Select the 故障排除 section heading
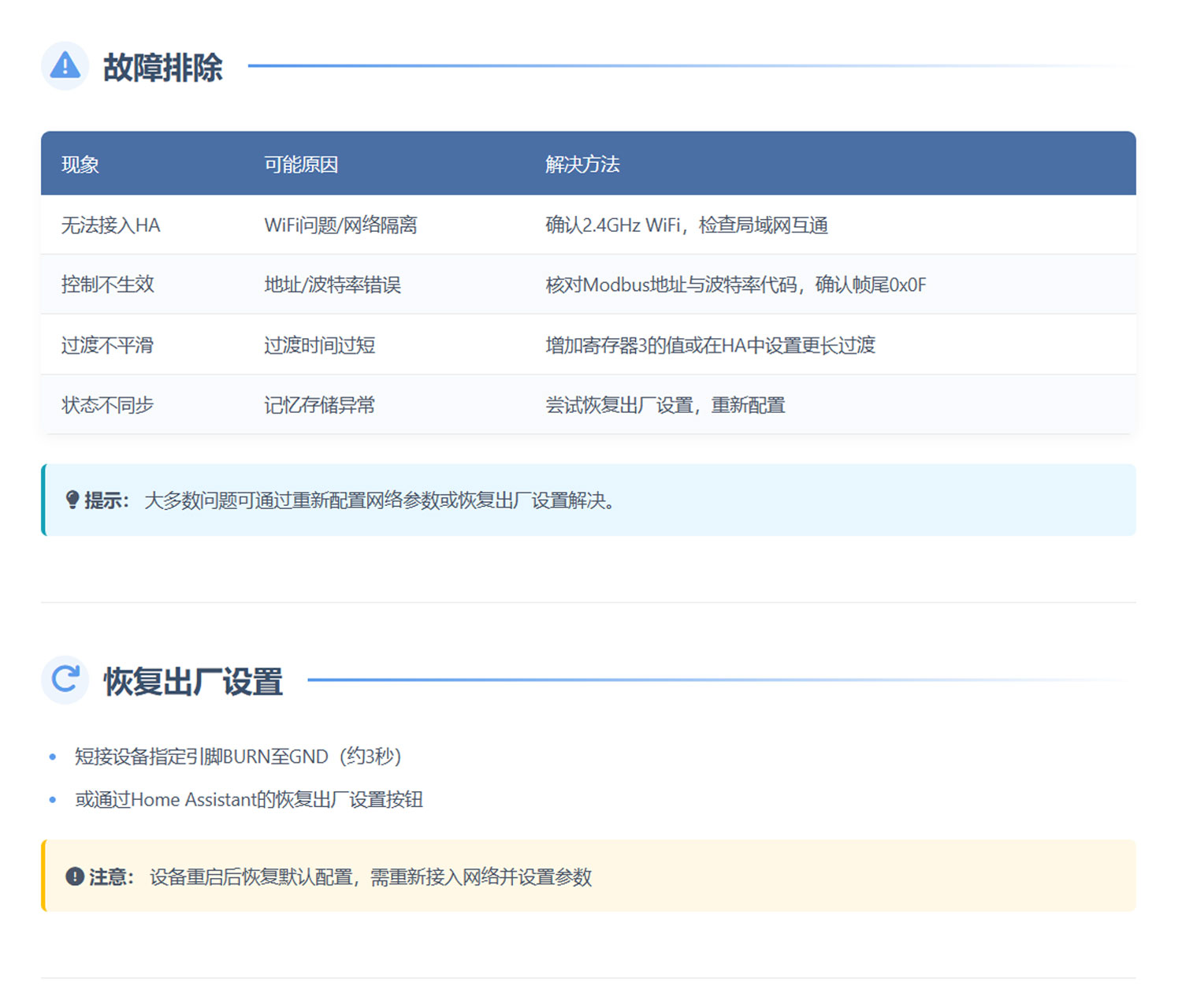The height and width of the screenshot is (1008, 1182). pos(162,67)
